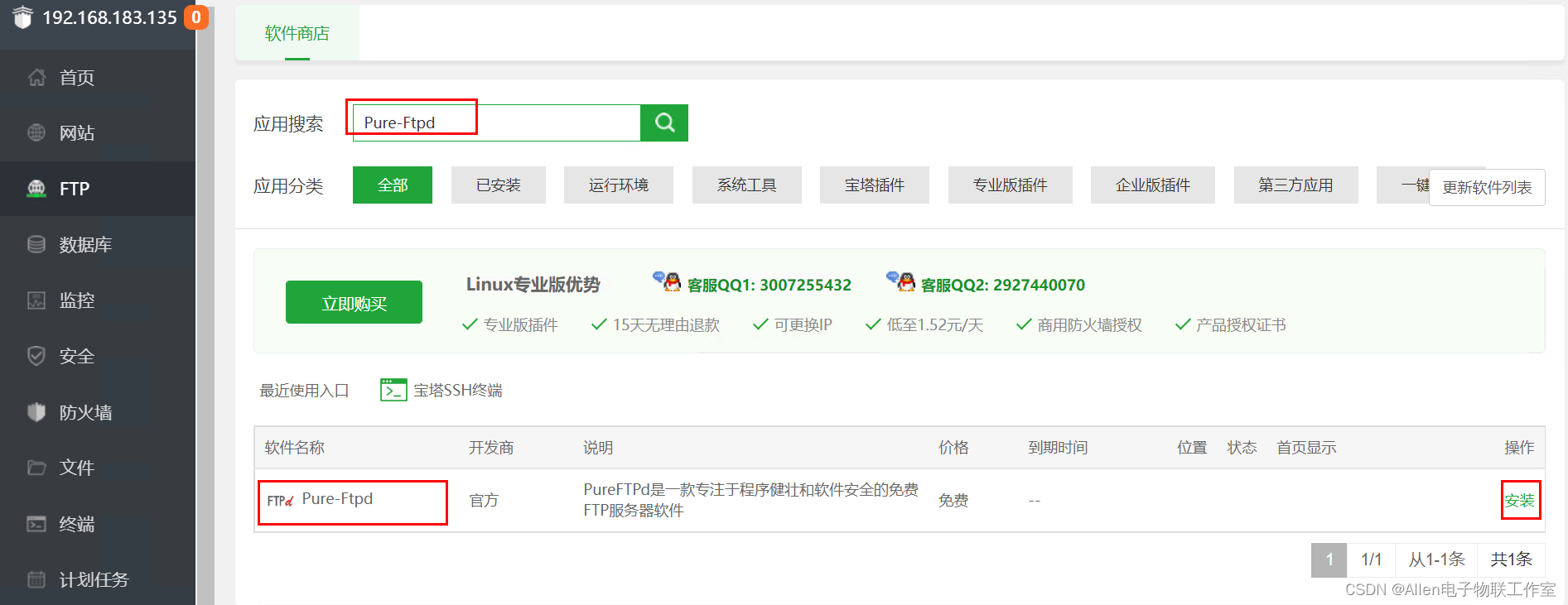1568x605 pixels.
Task: Click the monitor icon beside 监控
Action: (36, 300)
